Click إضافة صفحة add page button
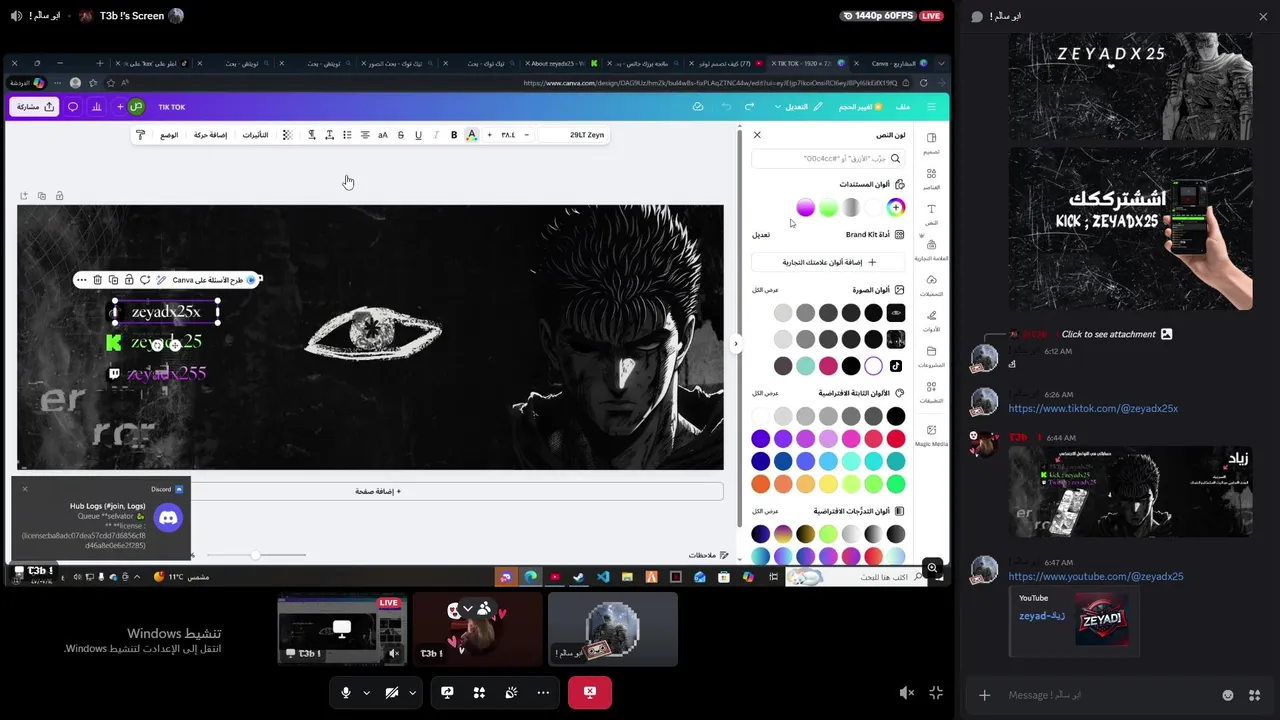The width and height of the screenshot is (1280, 720). (x=378, y=491)
